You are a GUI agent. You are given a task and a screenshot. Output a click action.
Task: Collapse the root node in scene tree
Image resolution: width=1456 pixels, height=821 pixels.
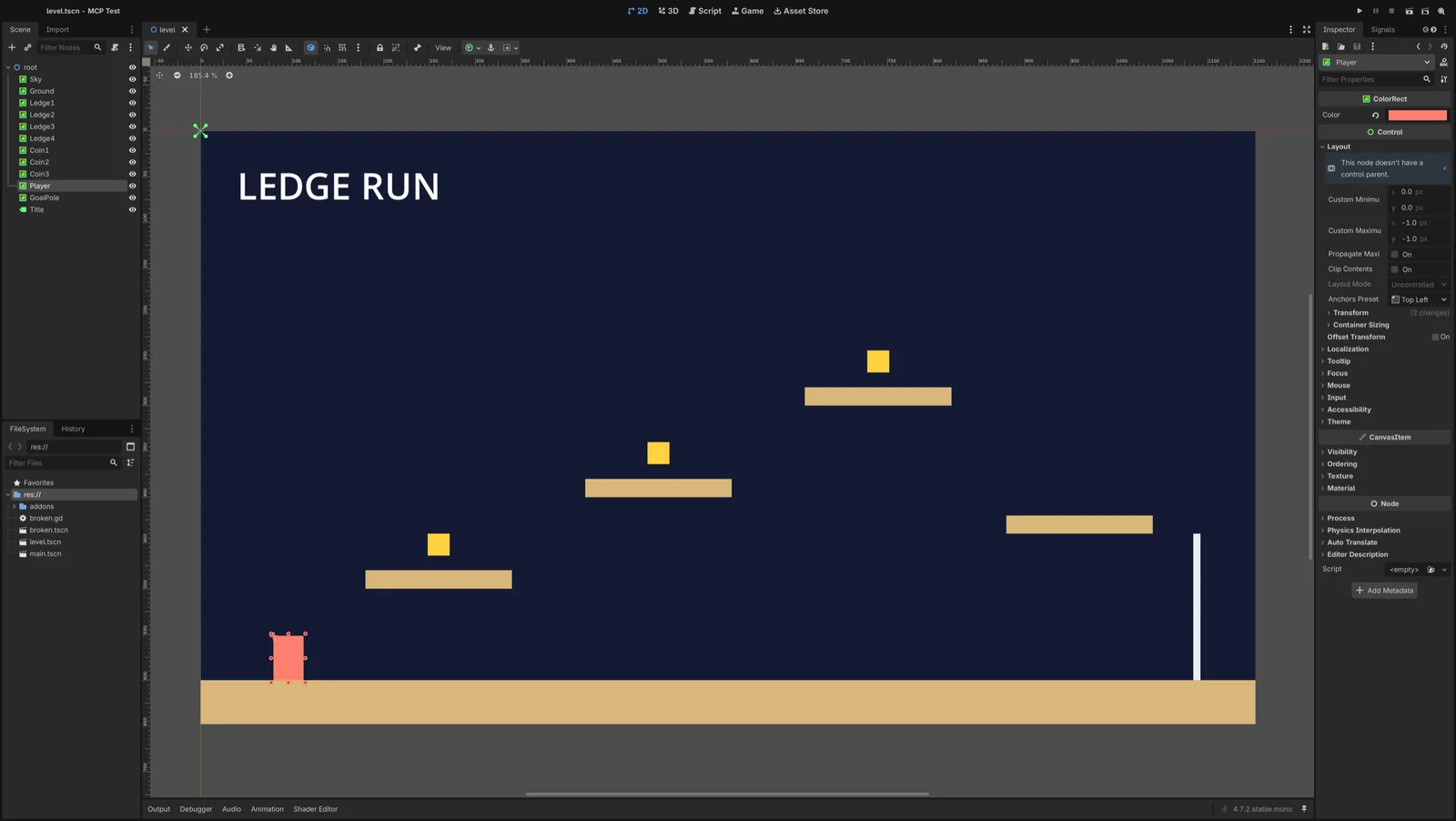pos(8,67)
